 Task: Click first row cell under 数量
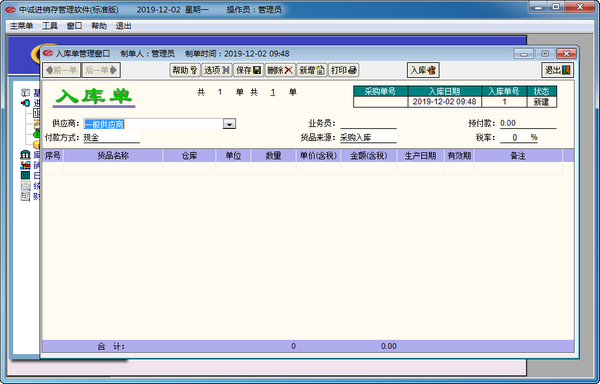tap(273, 168)
